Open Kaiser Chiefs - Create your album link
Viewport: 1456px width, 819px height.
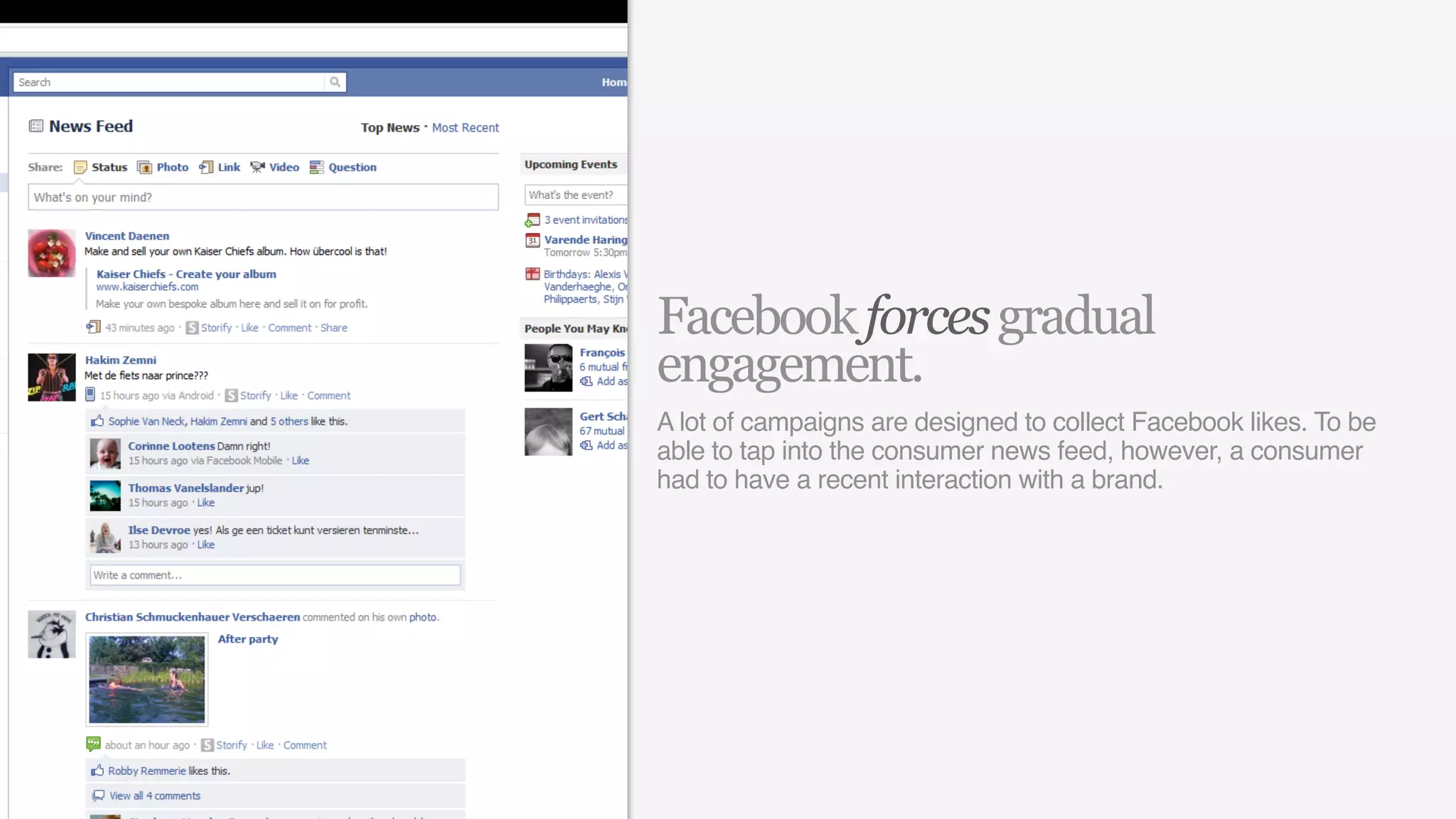tap(186, 274)
